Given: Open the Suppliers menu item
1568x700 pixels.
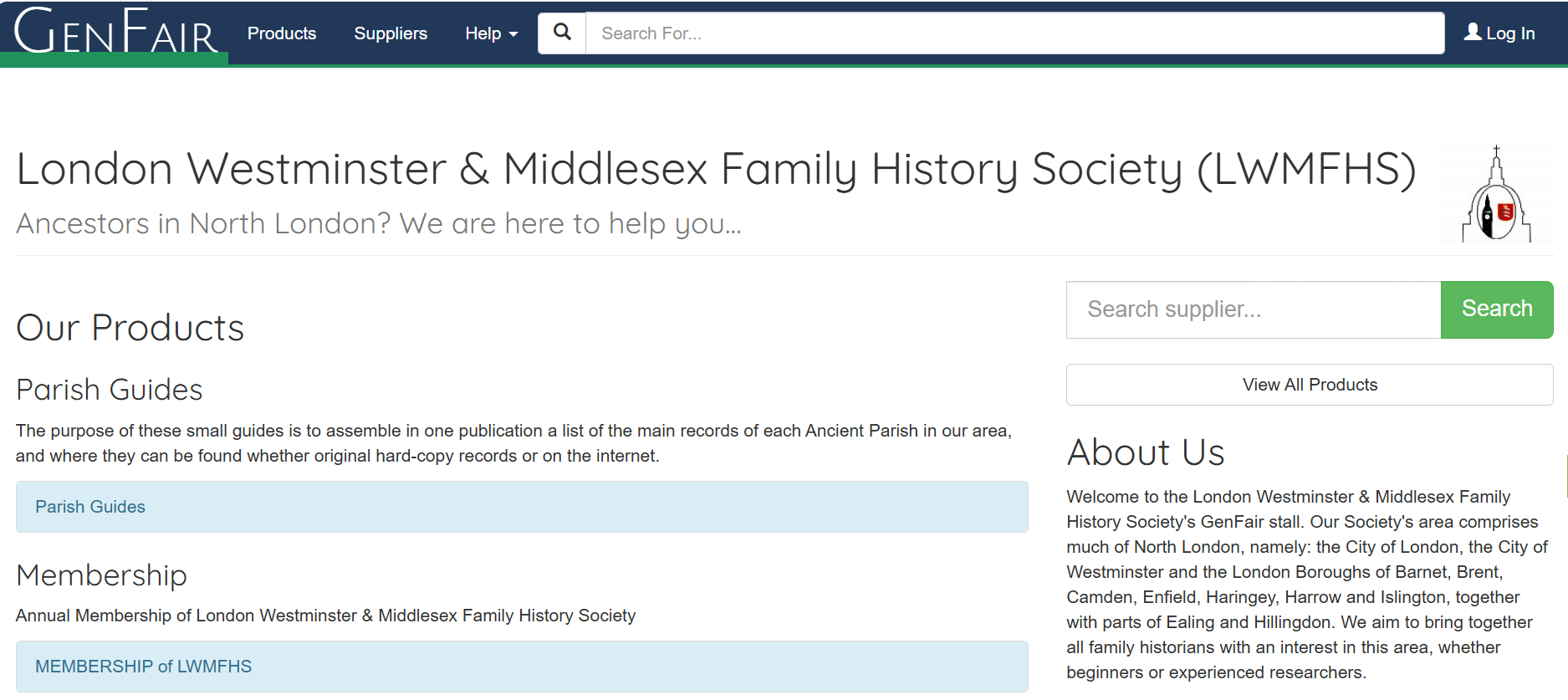Looking at the screenshot, I should click(x=391, y=33).
